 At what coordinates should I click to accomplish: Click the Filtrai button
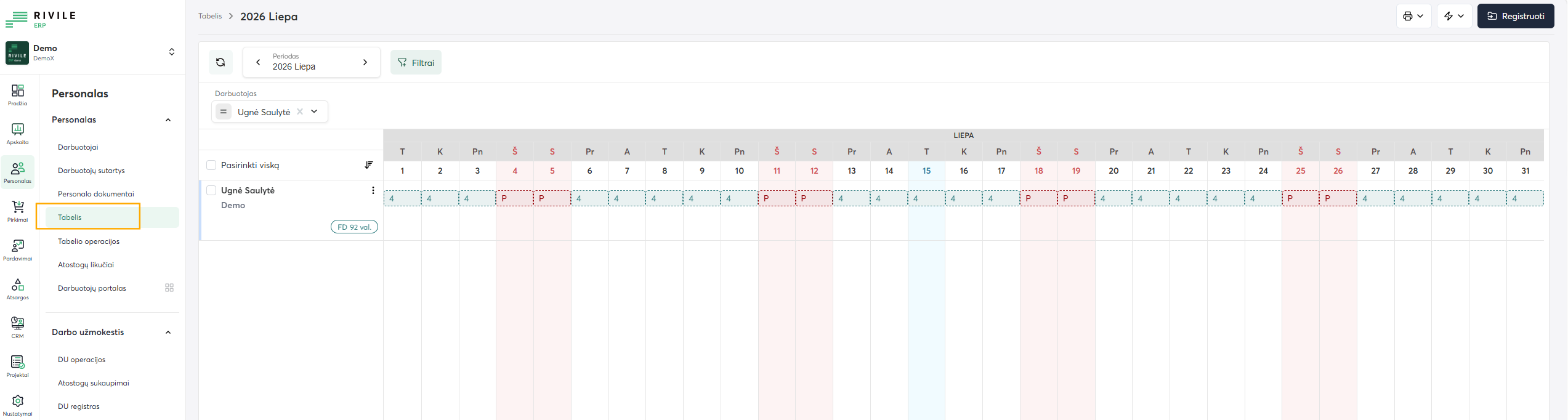tap(416, 62)
